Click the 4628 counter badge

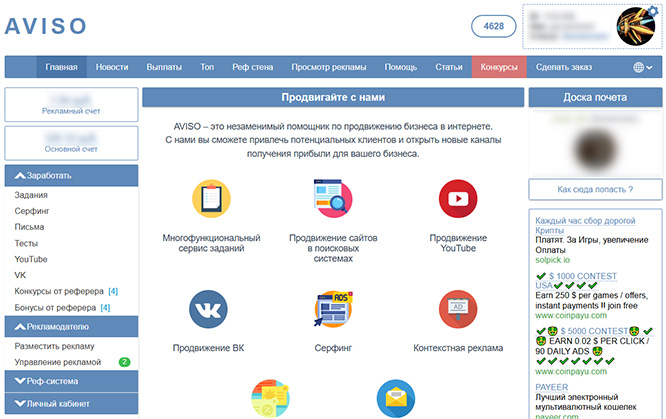492,27
